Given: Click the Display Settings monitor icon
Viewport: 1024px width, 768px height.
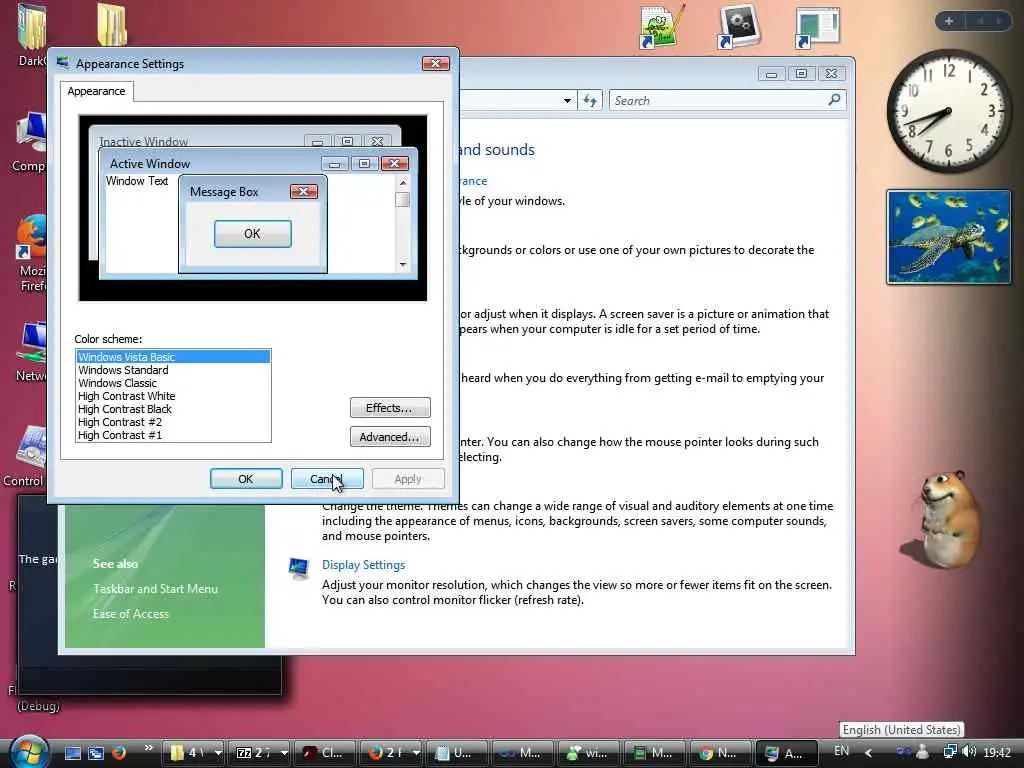Looking at the screenshot, I should (x=298, y=568).
